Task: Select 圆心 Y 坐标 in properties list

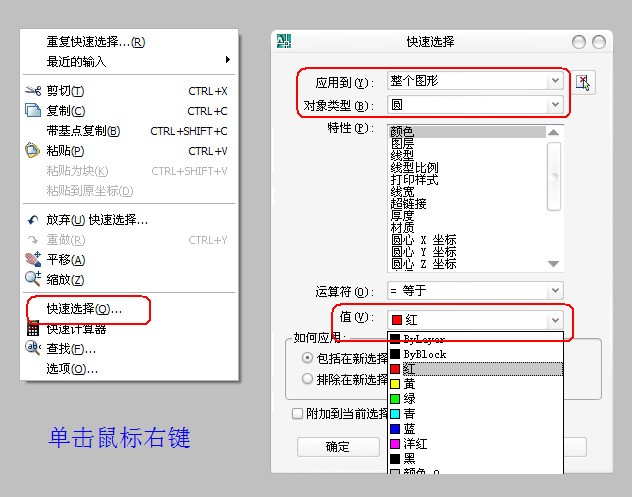Action: (467, 252)
